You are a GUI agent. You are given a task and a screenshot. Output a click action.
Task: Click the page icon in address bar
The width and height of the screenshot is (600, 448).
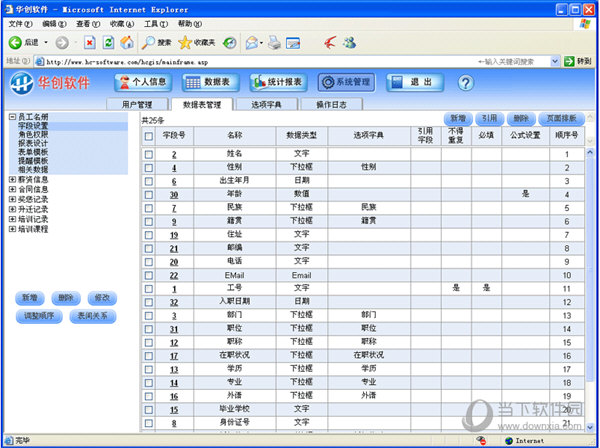pyautogui.click(x=39, y=61)
